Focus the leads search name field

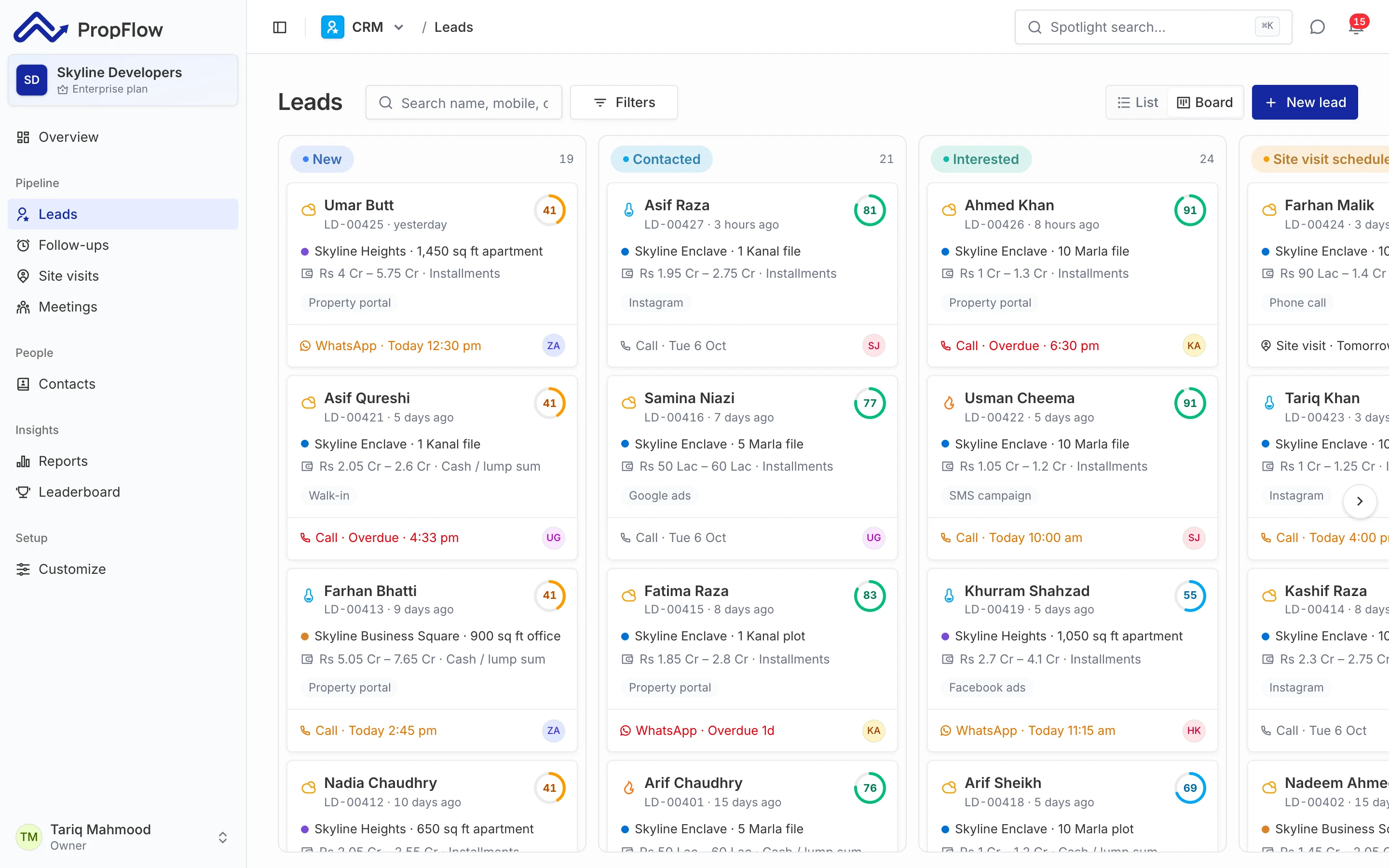pyautogui.click(x=464, y=102)
